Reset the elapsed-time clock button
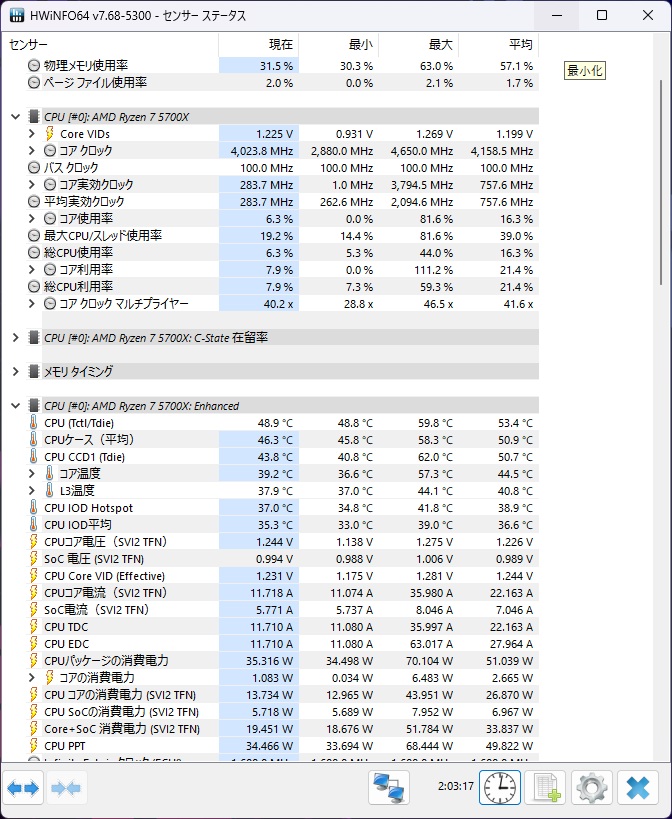This screenshot has width=672, height=819. pos(500,788)
